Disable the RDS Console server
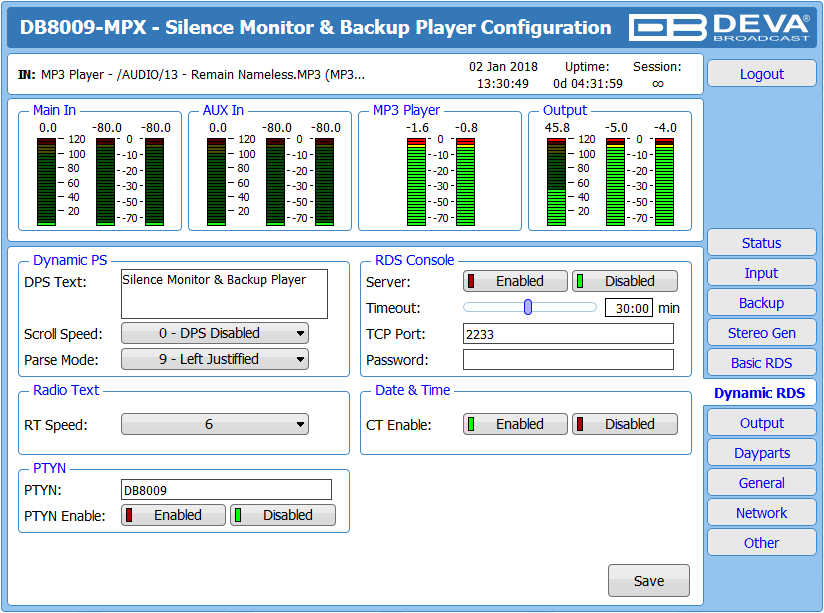Image resolution: width=824 pixels, height=613 pixels. [x=624, y=281]
